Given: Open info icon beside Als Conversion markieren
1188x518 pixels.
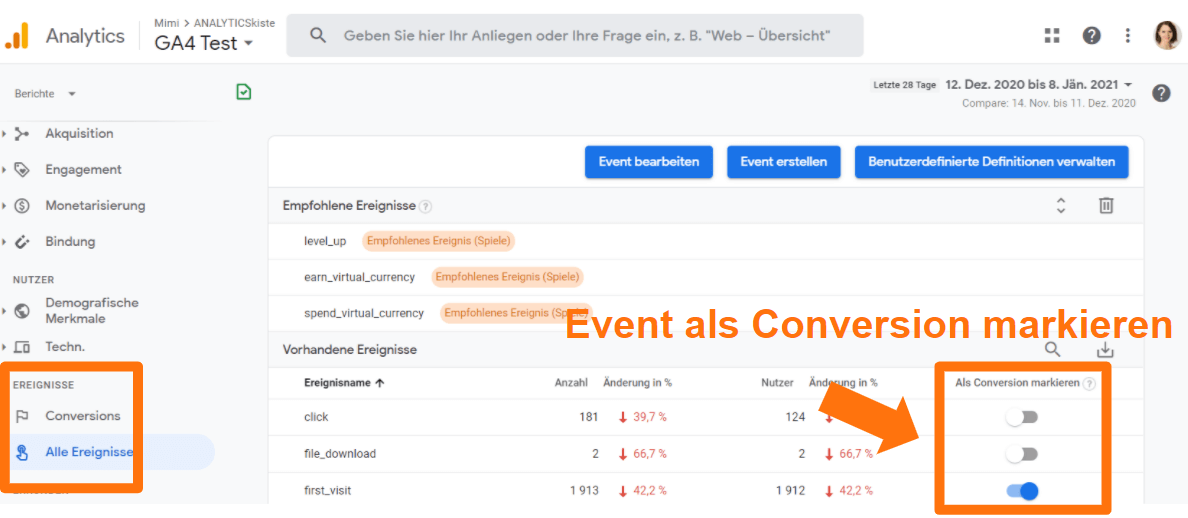Looking at the screenshot, I should [x=1090, y=384].
